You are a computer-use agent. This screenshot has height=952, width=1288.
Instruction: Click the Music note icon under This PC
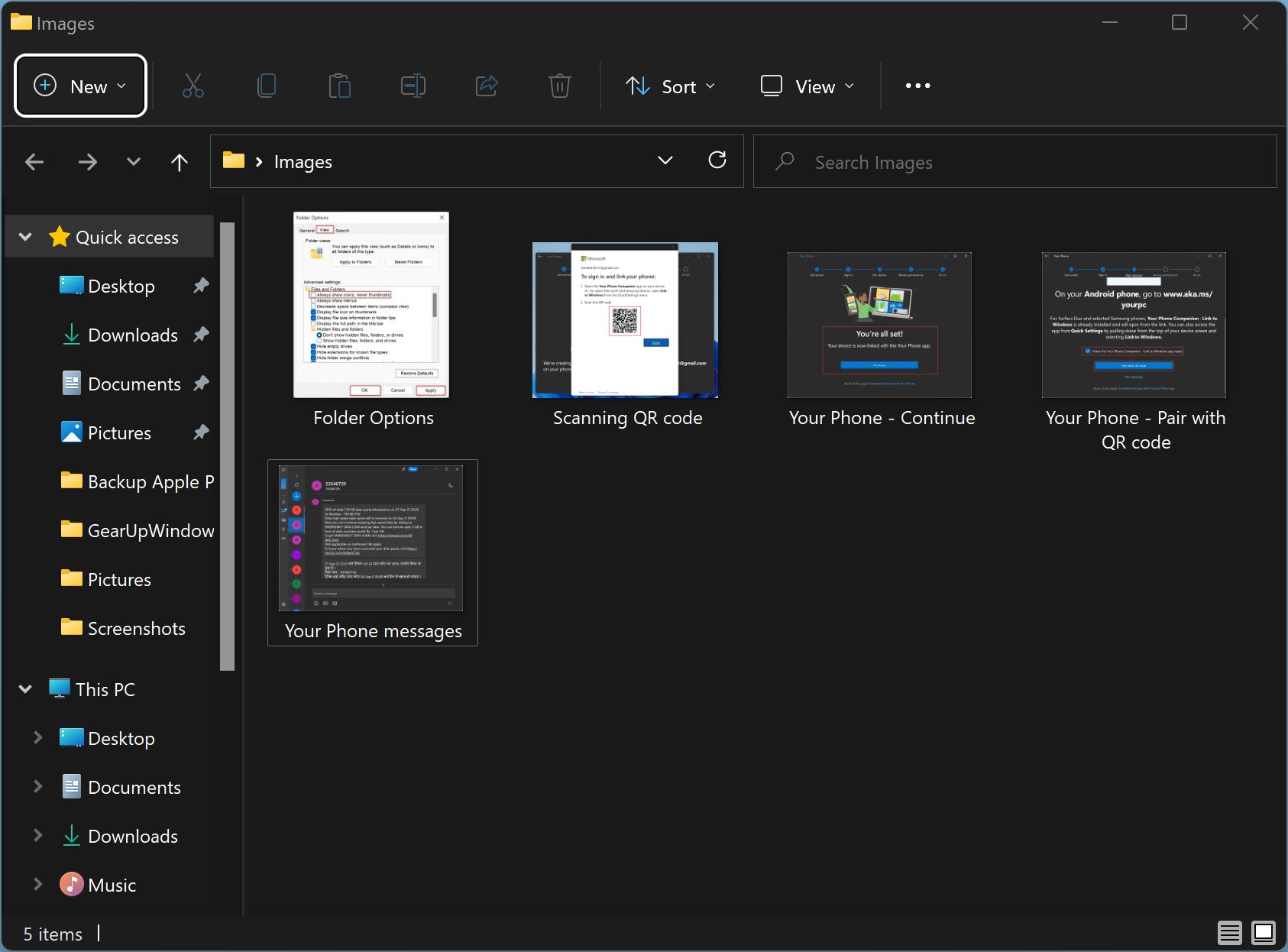(x=72, y=884)
